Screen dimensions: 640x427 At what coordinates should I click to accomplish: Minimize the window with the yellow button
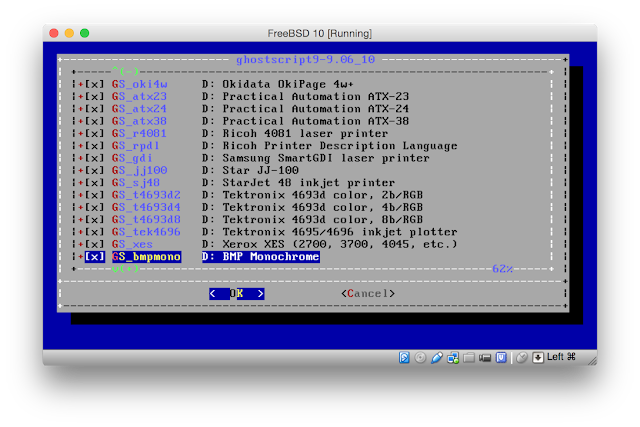point(69,33)
